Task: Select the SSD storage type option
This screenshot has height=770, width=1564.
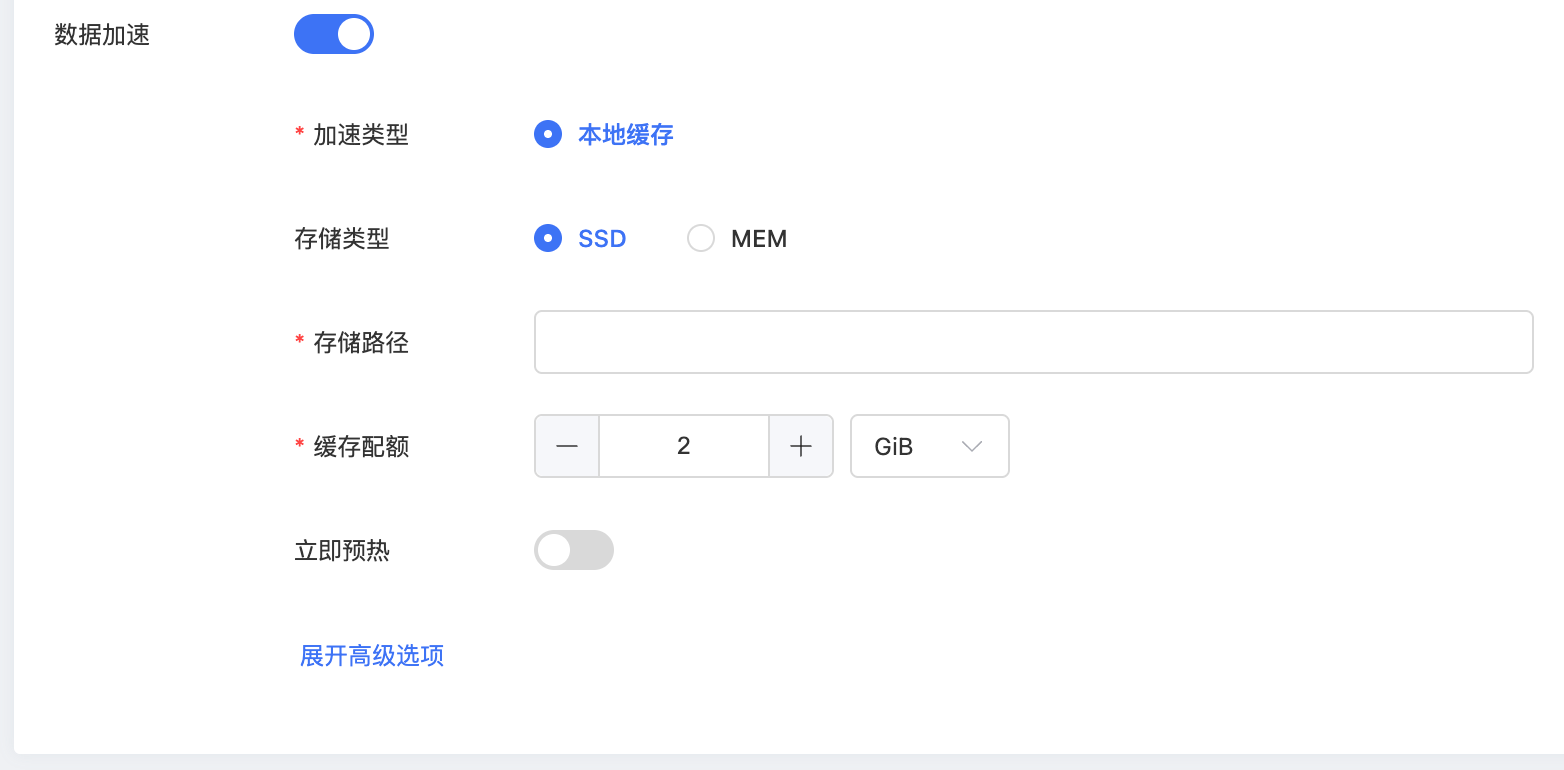Action: coord(548,238)
